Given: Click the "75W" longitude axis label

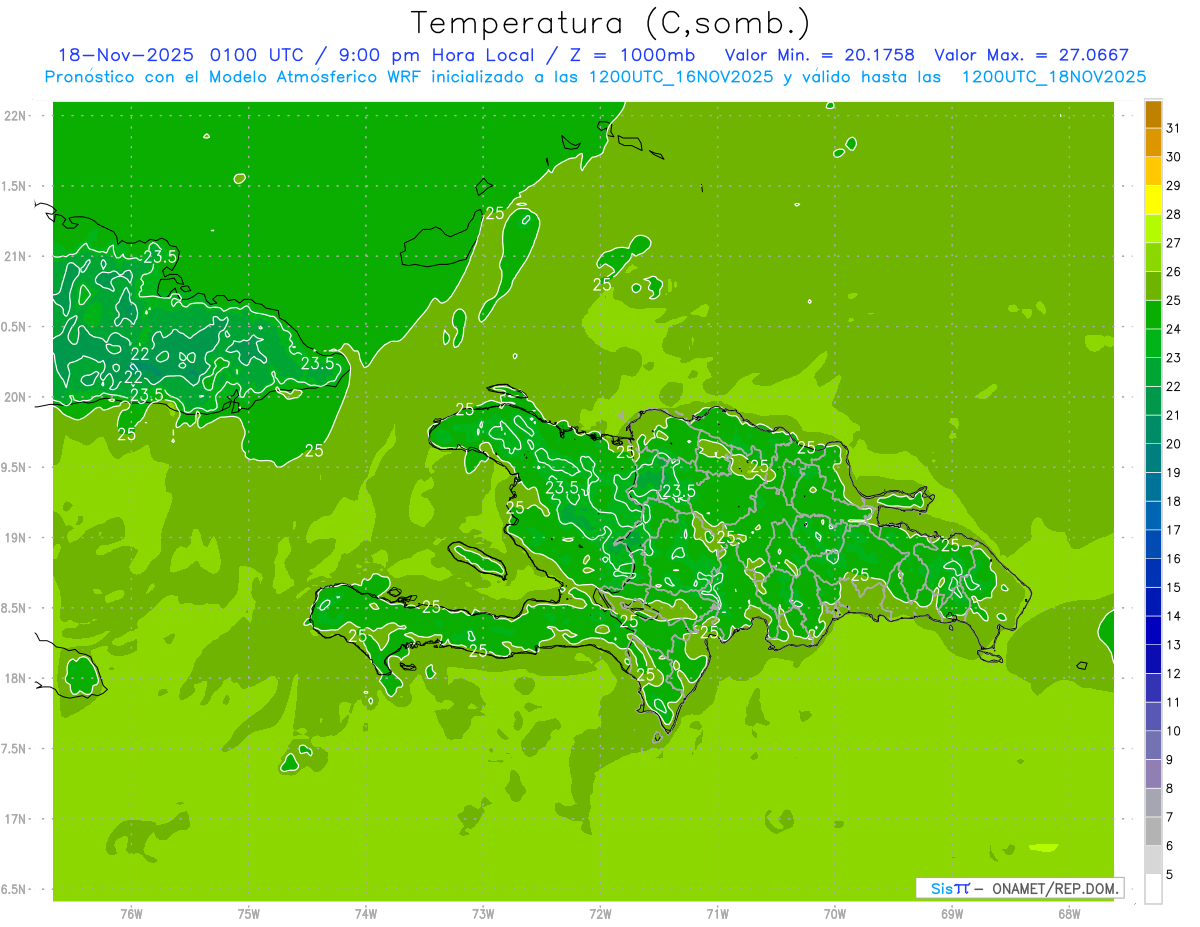Looking at the screenshot, I should pos(249,913).
